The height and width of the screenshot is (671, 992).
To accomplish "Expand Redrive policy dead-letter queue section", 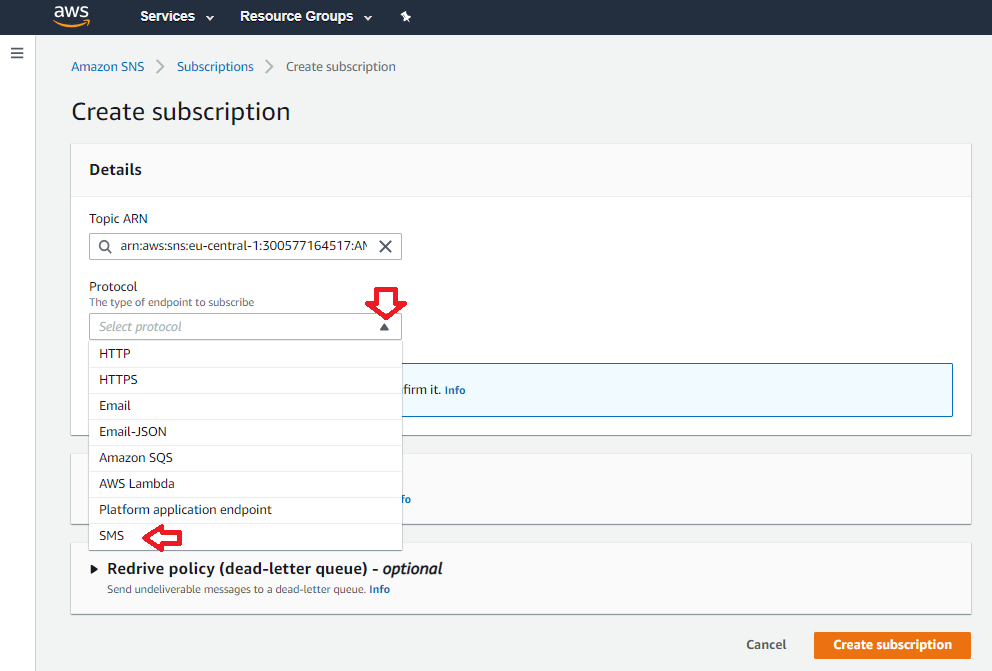I will click(95, 569).
